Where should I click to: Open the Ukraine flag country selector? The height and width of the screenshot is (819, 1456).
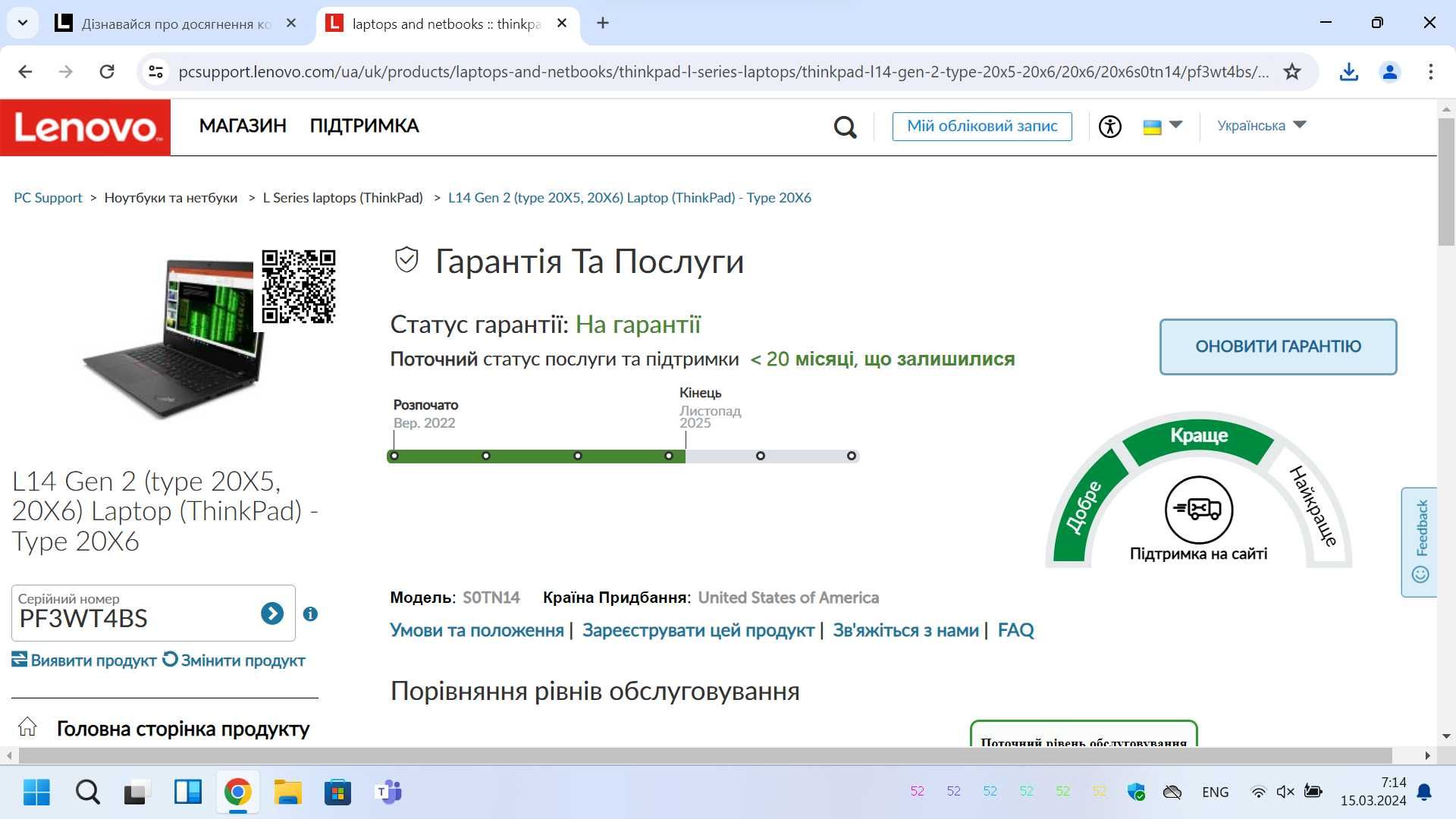[1162, 127]
